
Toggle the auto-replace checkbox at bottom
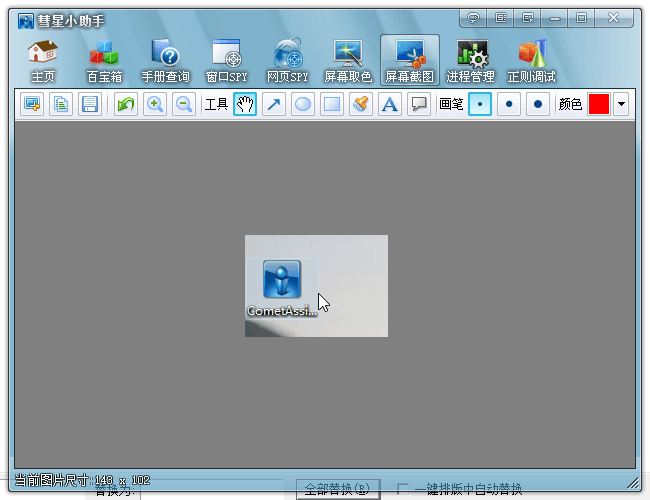point(403,489)
